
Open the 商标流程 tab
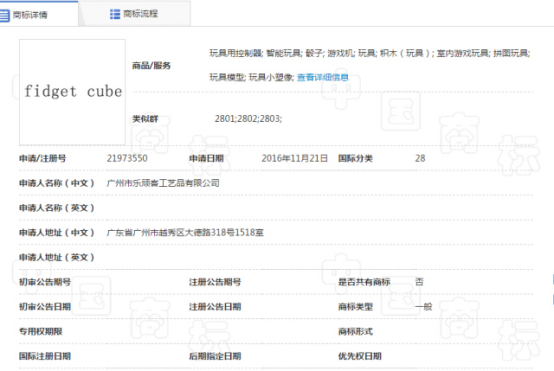coord(134,13)
